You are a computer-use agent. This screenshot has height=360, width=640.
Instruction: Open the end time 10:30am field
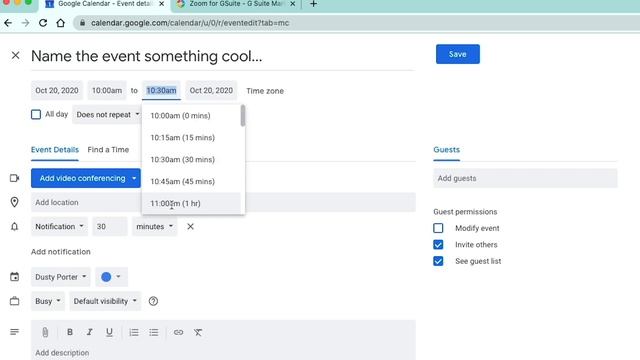[x=161, y=91]
